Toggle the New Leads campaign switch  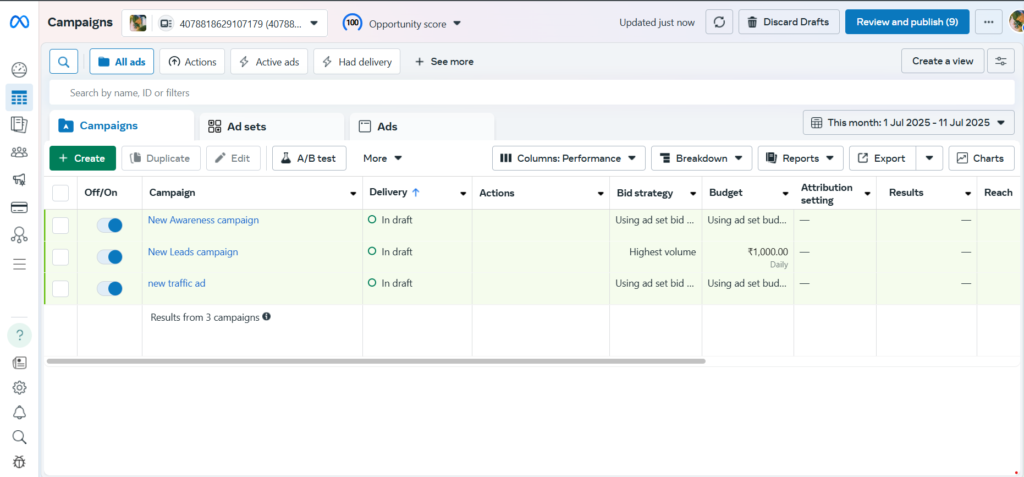pos(109,257)
